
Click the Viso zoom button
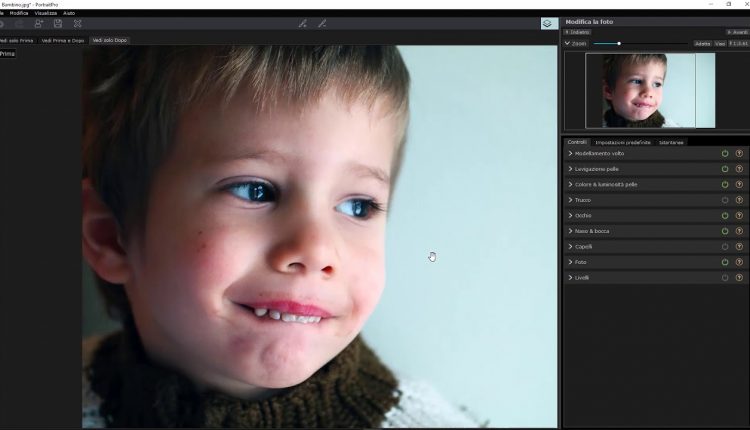point(720,44)
